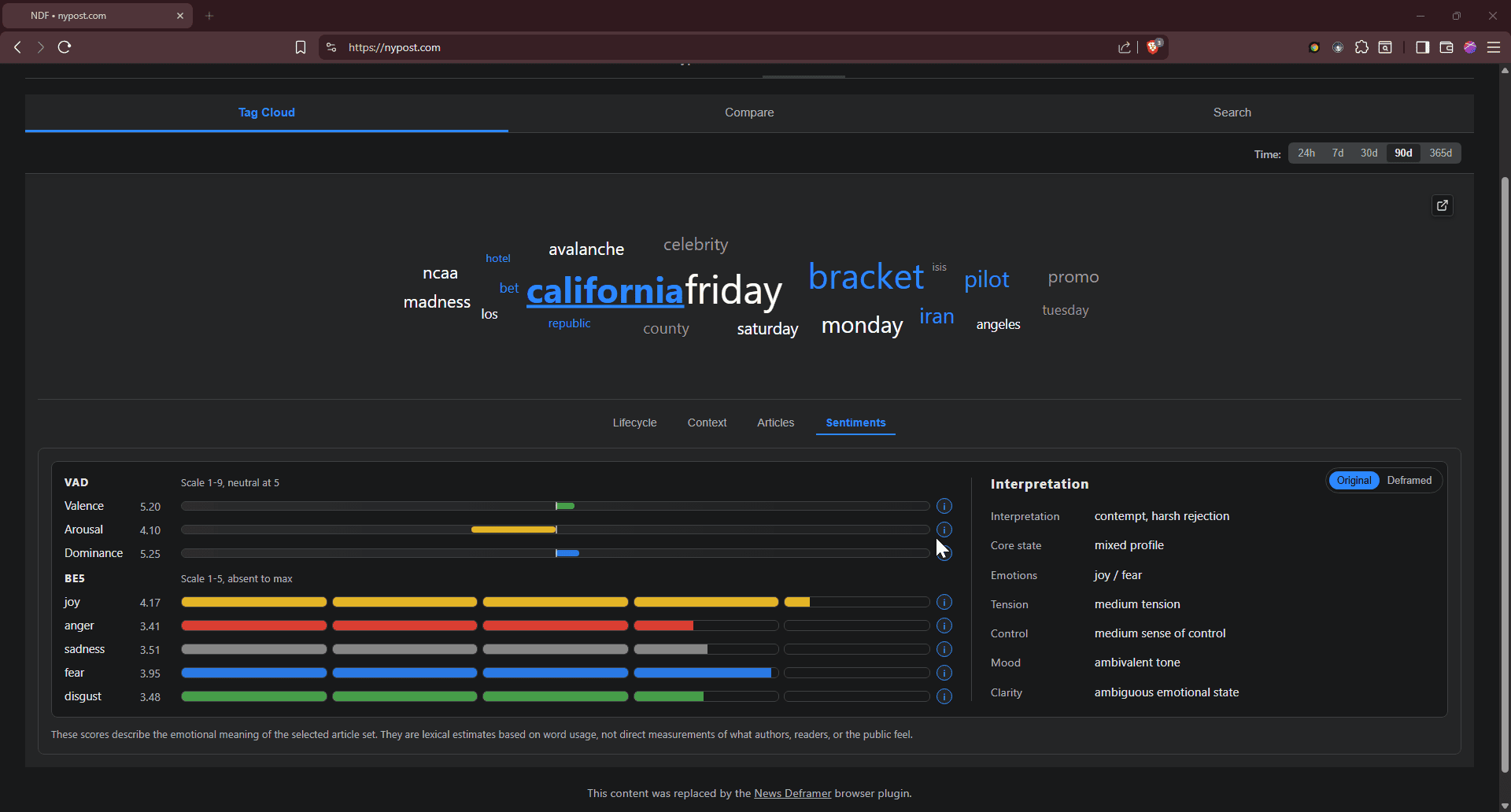Reload the page with the refresh icon

click(65, 47)
